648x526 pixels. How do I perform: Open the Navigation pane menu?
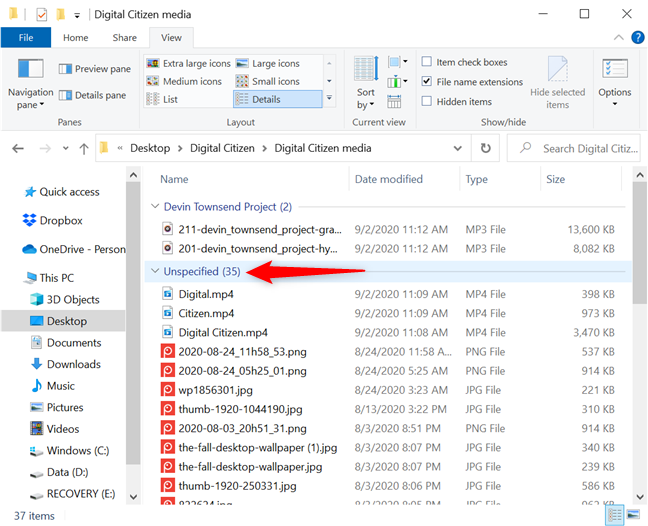(31, 84)
